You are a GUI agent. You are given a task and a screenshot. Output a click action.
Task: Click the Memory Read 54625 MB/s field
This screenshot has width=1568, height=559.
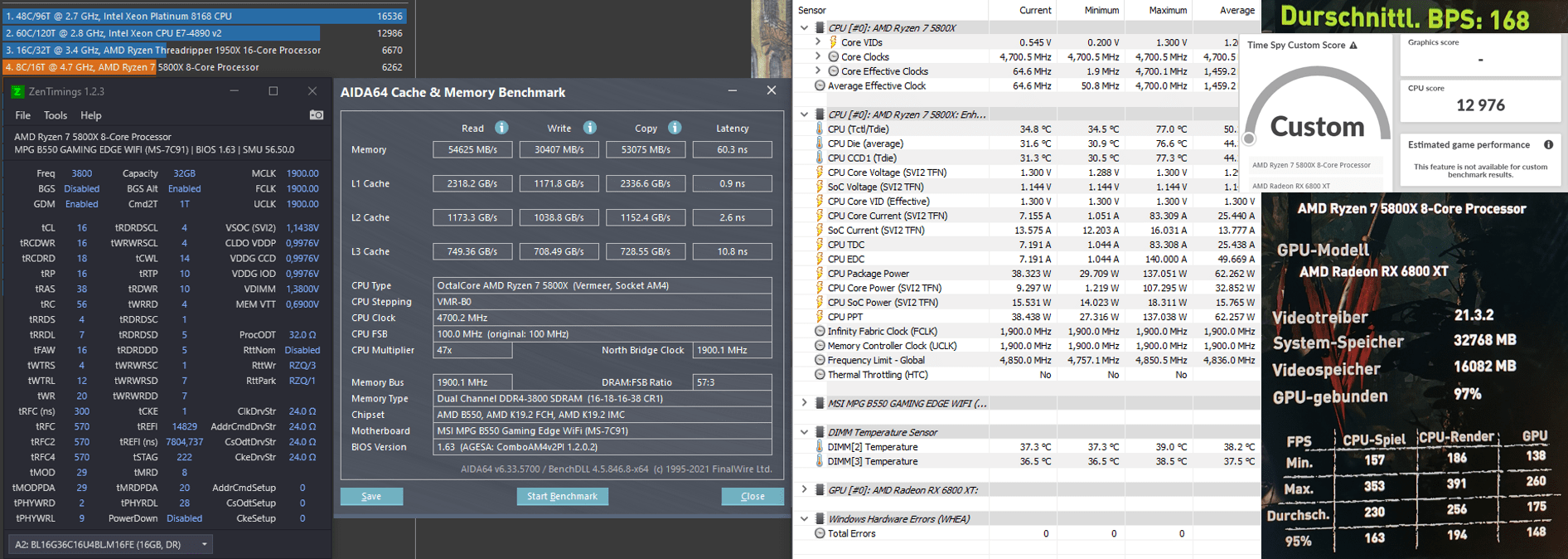pos(472,150)
